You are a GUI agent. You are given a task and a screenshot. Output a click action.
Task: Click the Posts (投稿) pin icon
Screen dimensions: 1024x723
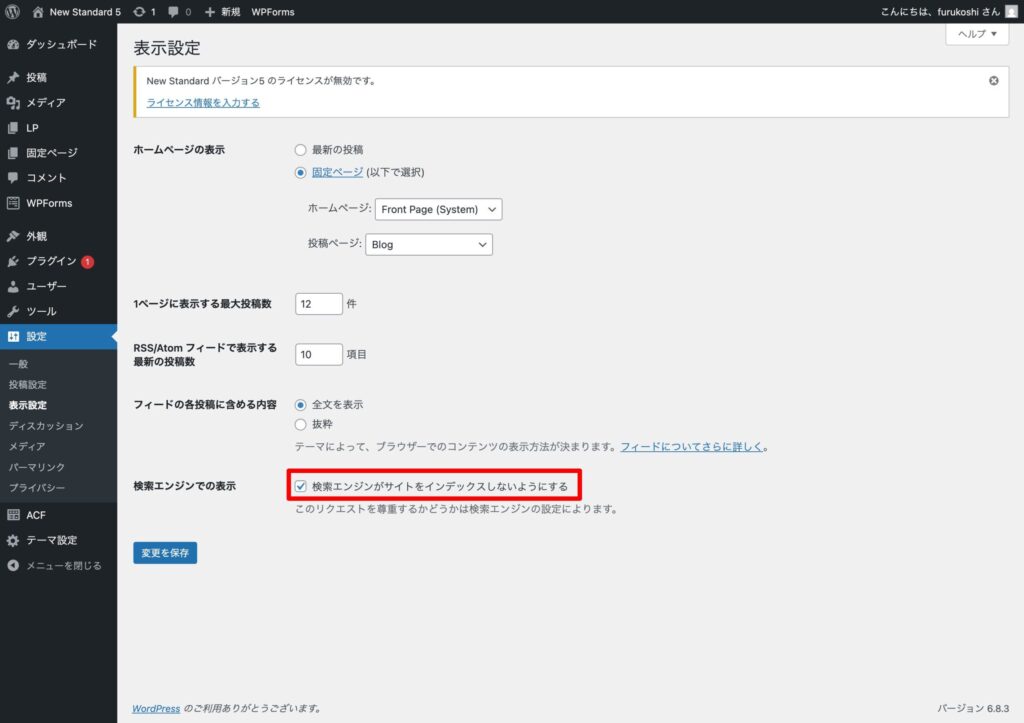(x=13, y=77)
